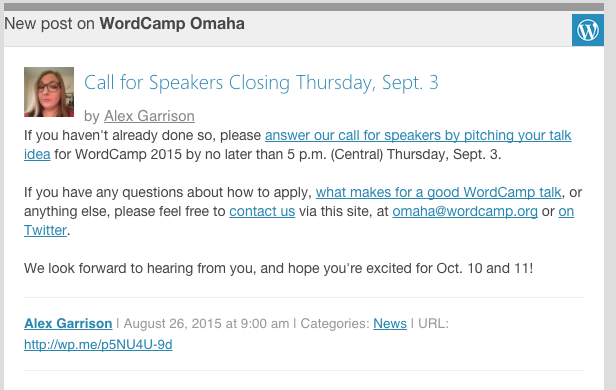Click the 'August 26, 2015 at 9:00 am' date

206,324
